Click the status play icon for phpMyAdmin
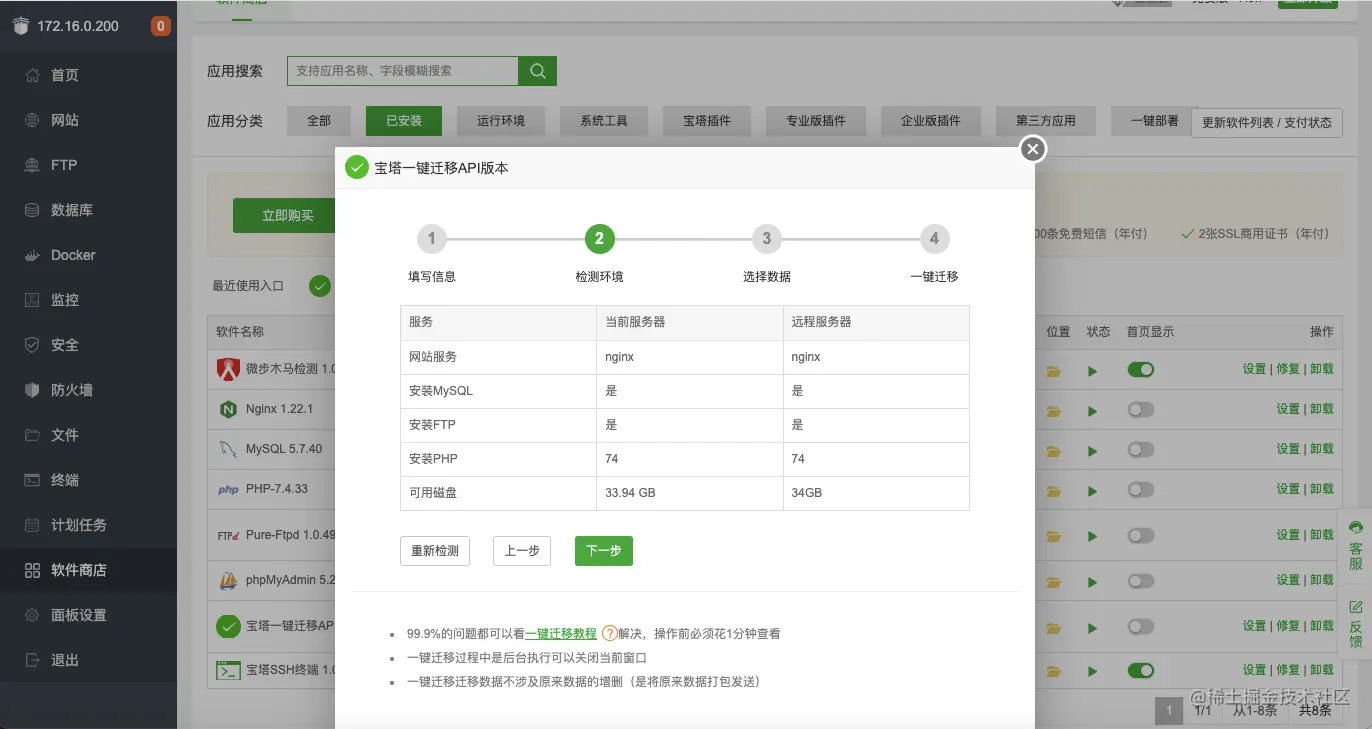 tap(1093, 582)
